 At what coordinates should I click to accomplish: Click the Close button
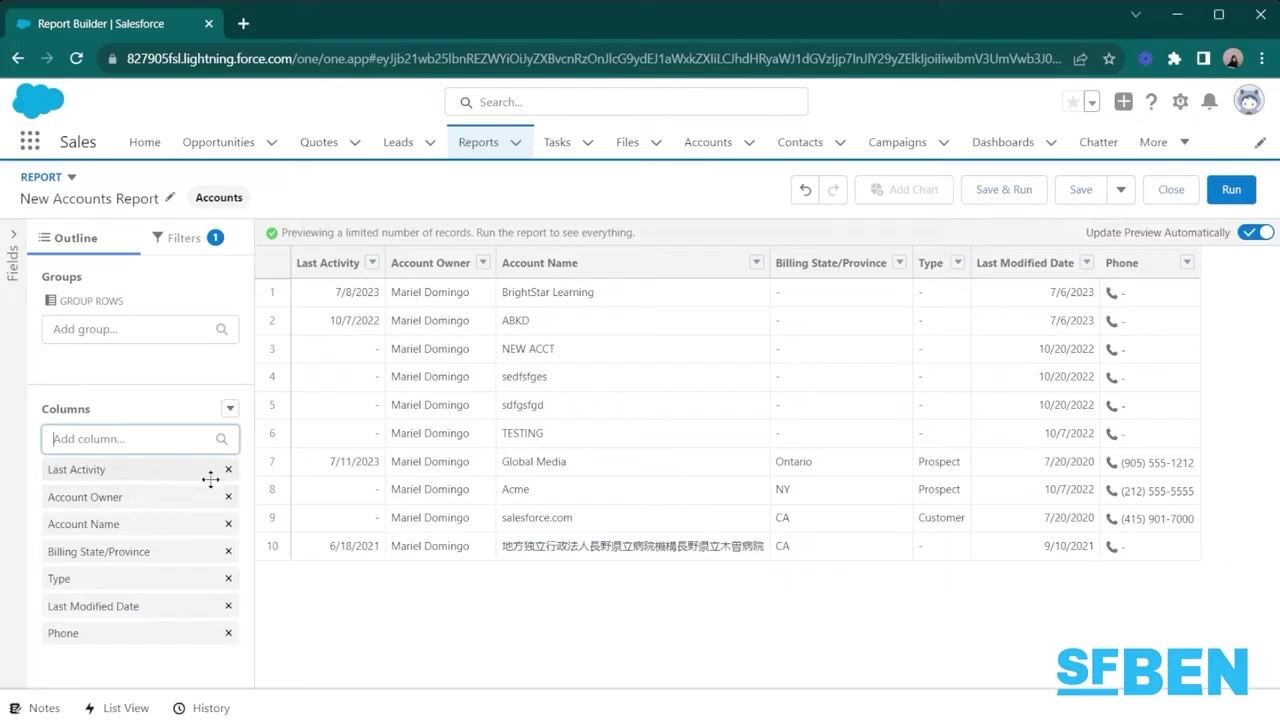coord(1171,190)
